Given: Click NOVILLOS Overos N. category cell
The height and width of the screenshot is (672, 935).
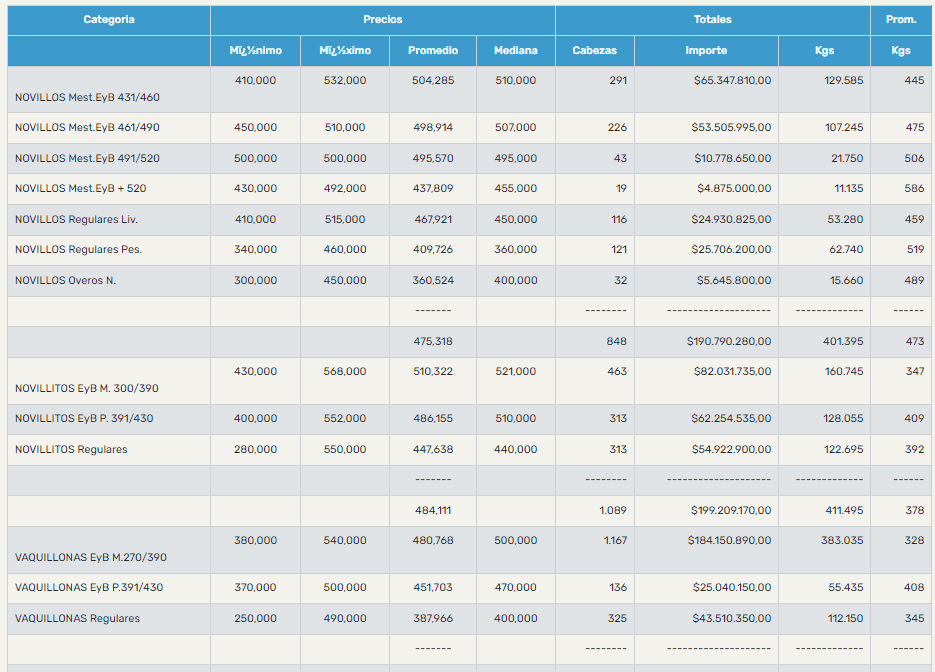Looking at the screenshot, I should 65,281.
